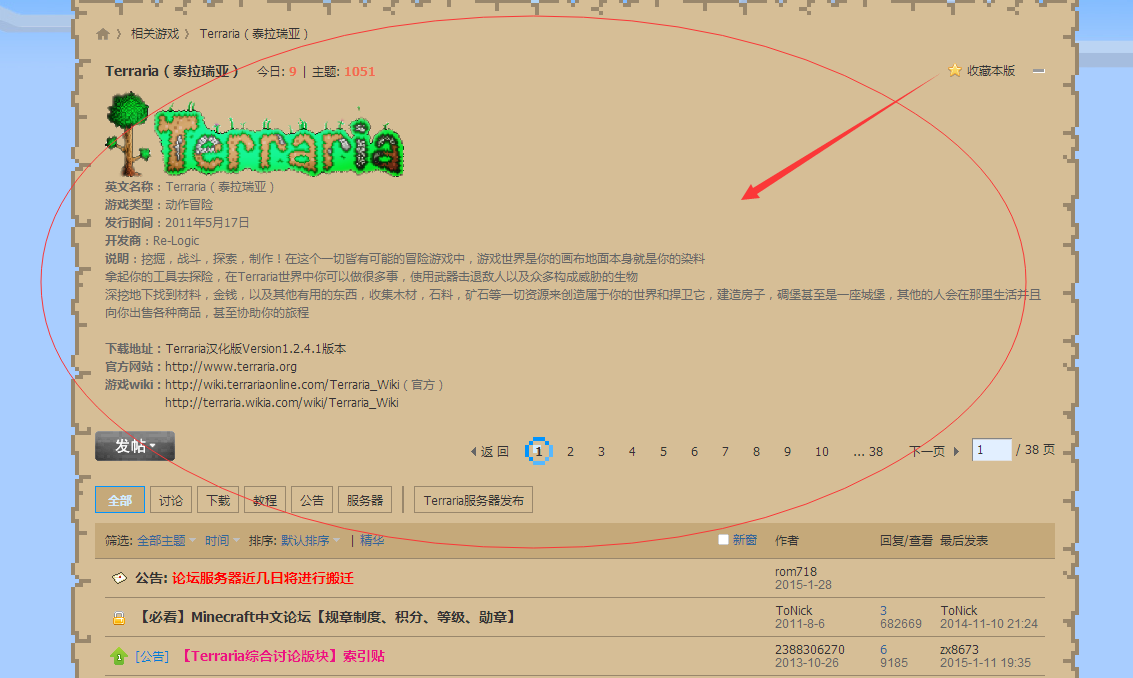The image size is (1133, 678).
Task: Open author 2388306270 profile
Action: point(810,650)
